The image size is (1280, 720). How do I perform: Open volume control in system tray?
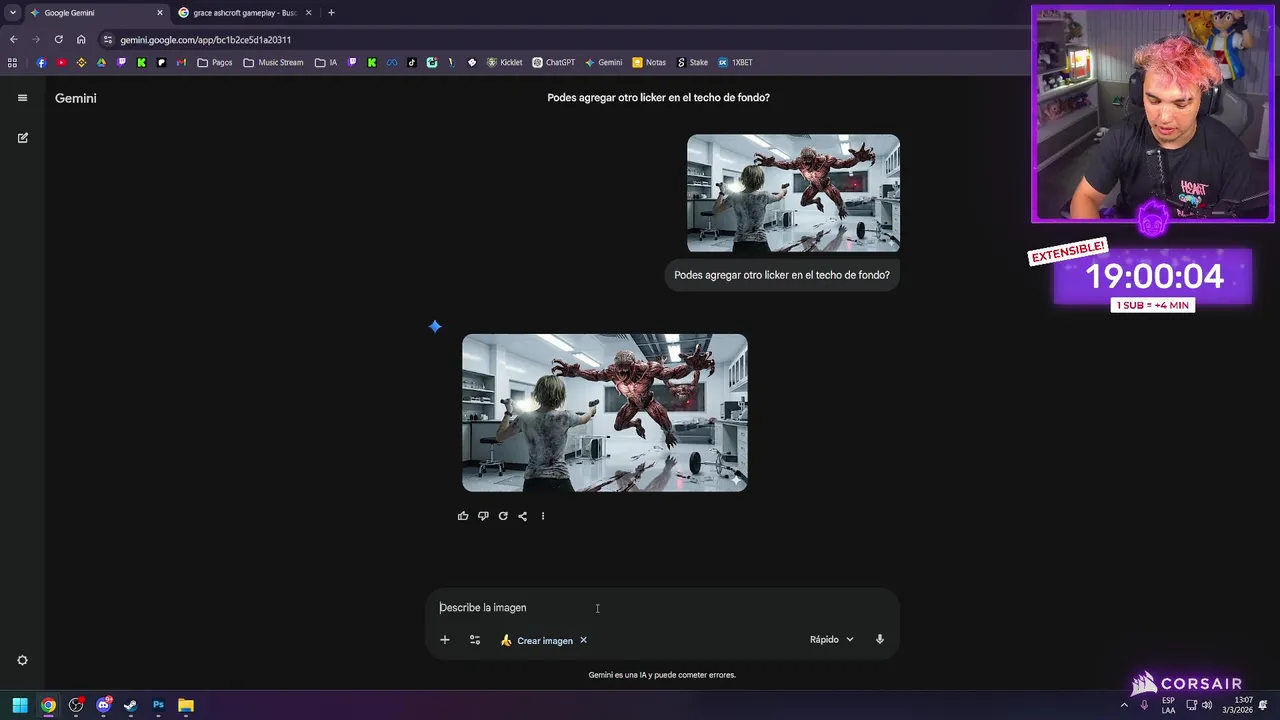pos(1207,705)
